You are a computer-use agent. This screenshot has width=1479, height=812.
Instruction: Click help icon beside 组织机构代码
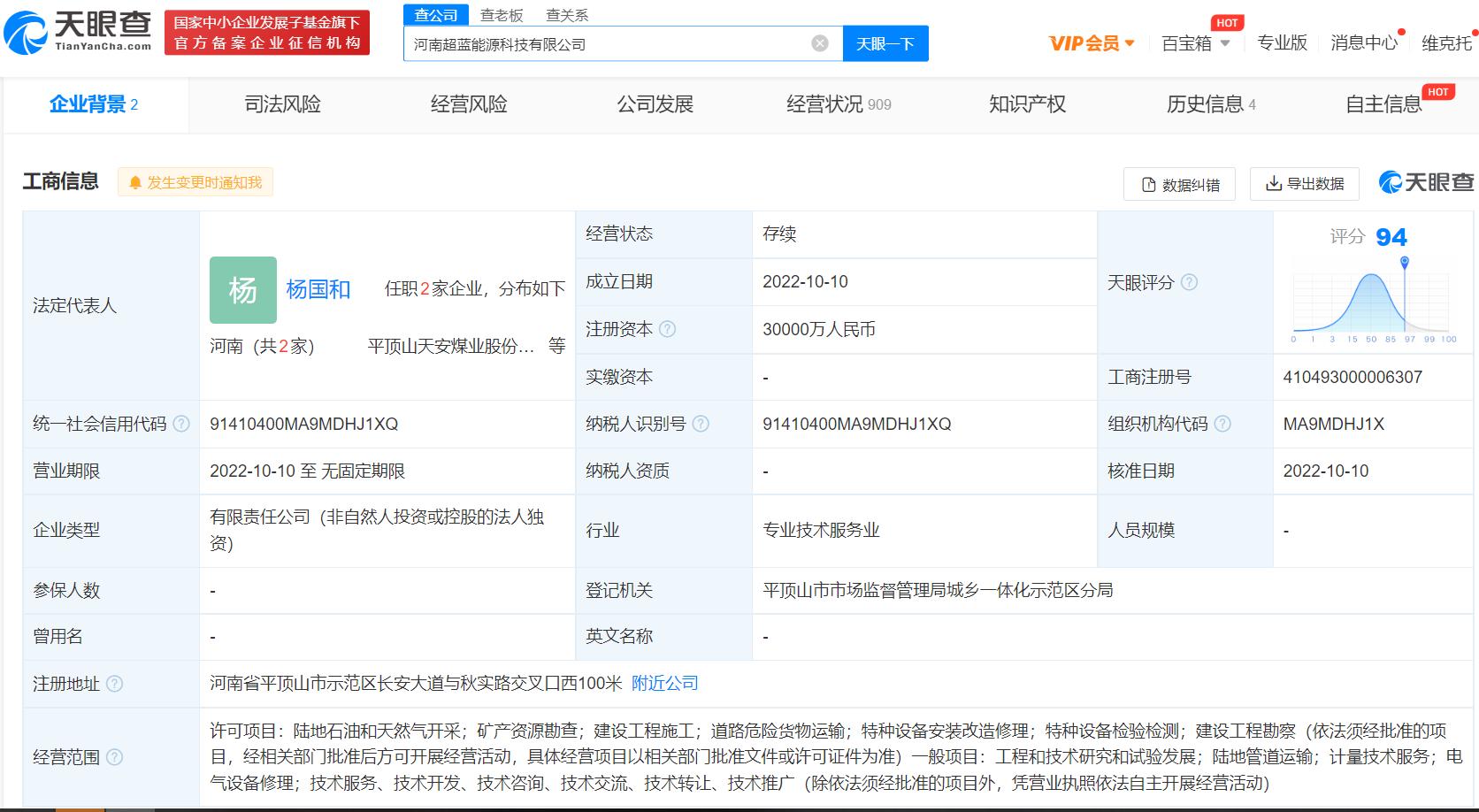[1222, 424]
